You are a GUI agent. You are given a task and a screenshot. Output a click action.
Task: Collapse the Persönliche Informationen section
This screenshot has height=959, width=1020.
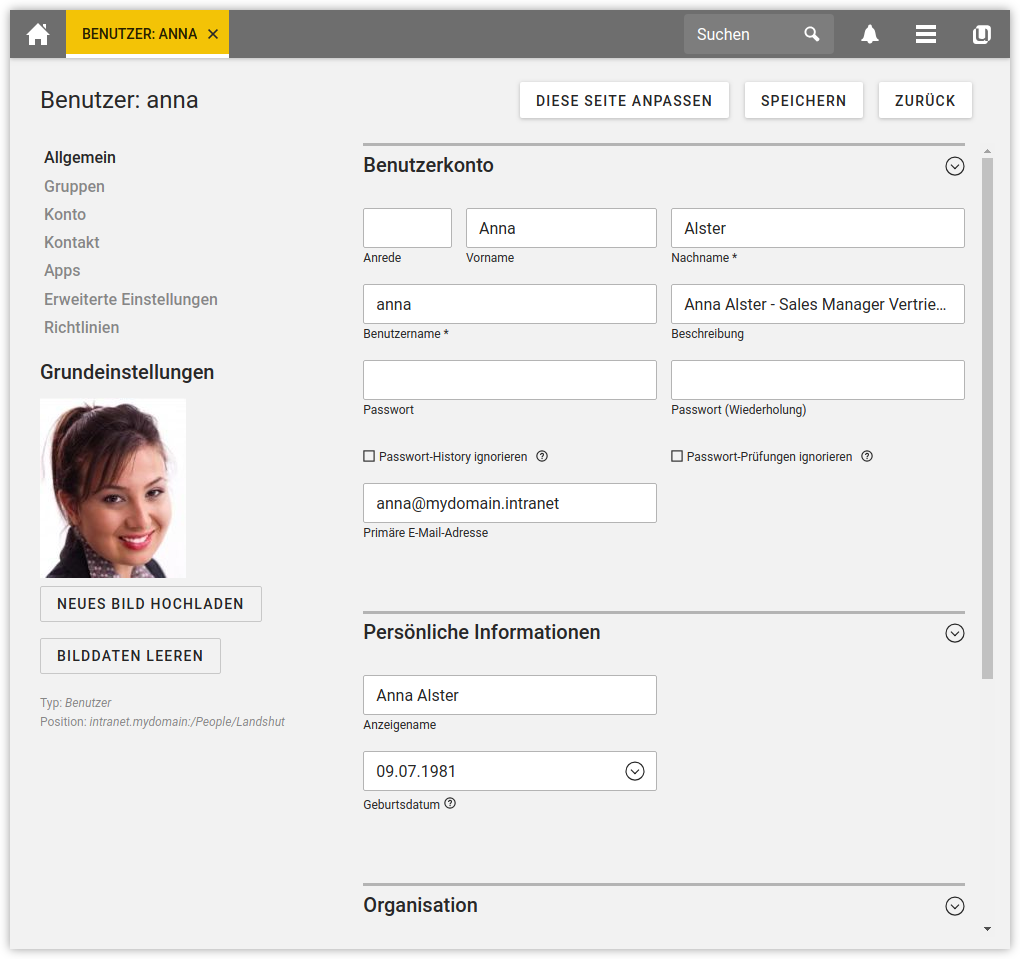tap(954, 633)
